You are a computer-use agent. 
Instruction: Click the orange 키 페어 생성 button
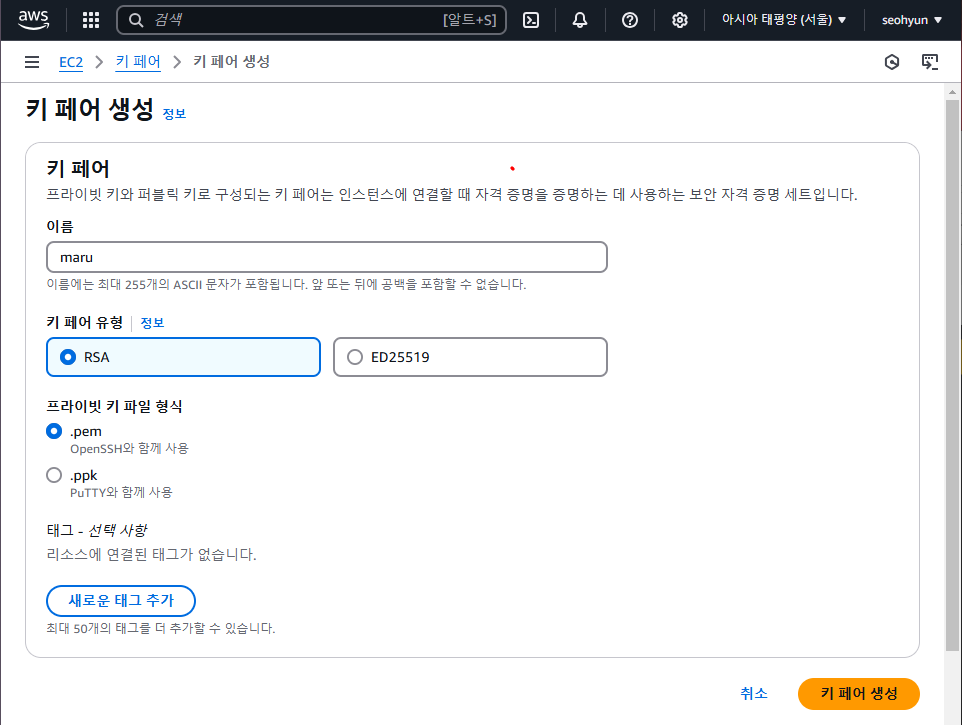click(x=858, y=694)
